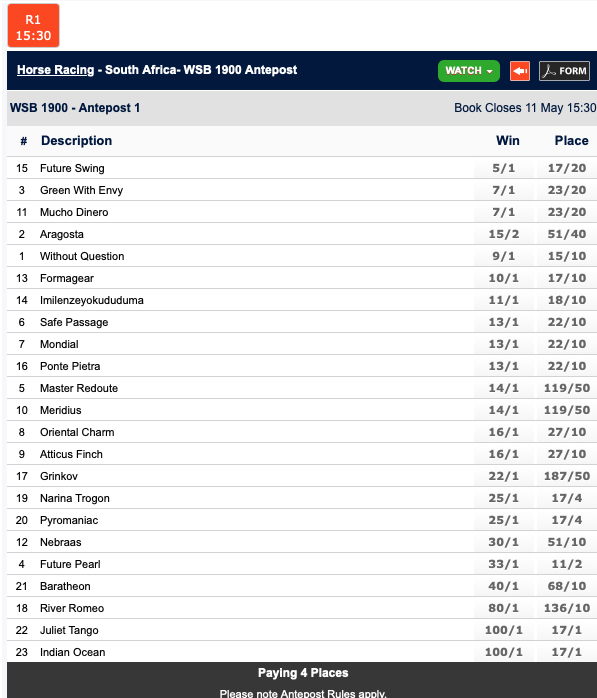
Task: Choose Aragosta win odds 15/2
Action: pyautogui.click(x=504, y=234)
